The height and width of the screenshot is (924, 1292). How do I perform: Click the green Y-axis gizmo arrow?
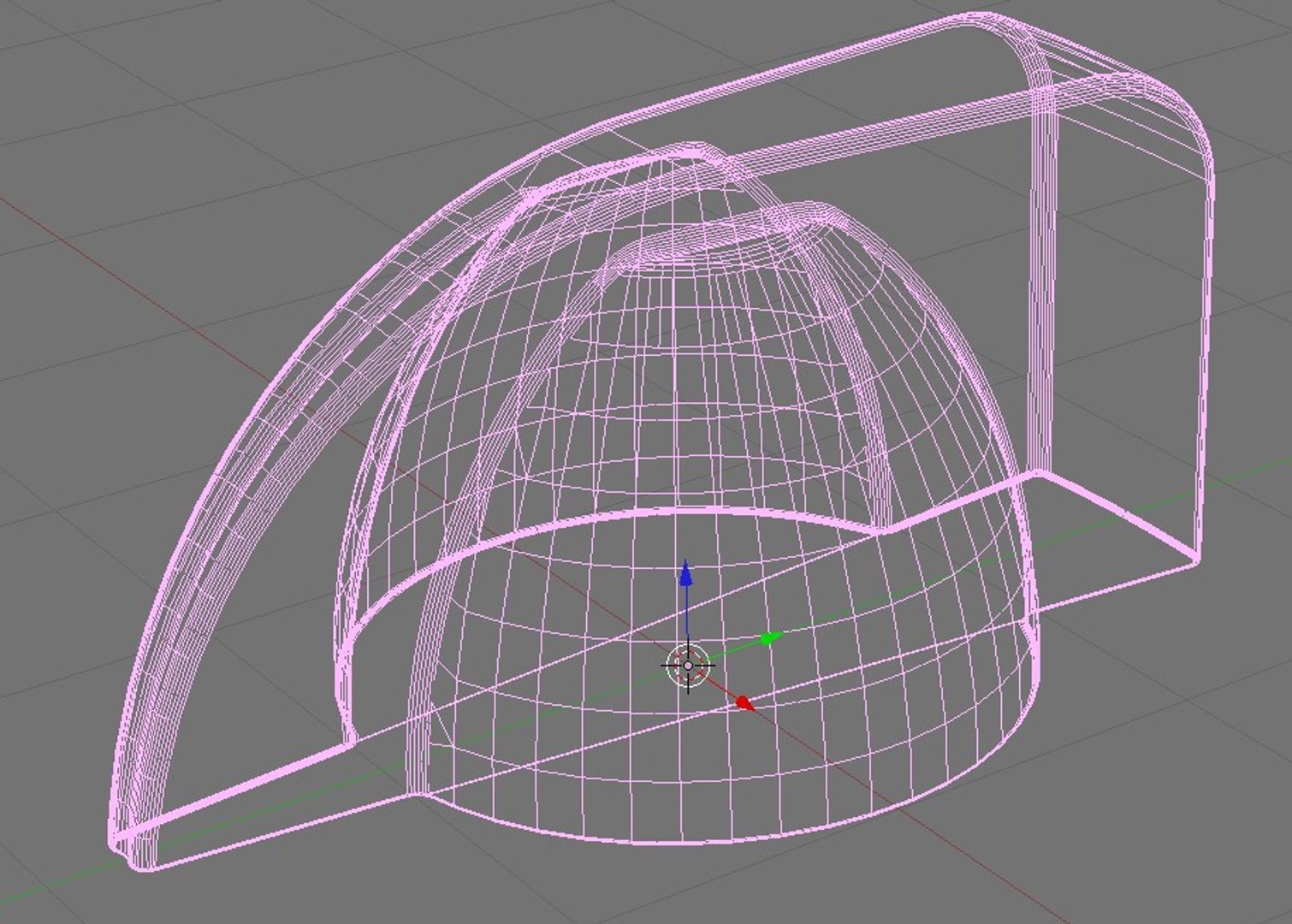coord(771,638)
